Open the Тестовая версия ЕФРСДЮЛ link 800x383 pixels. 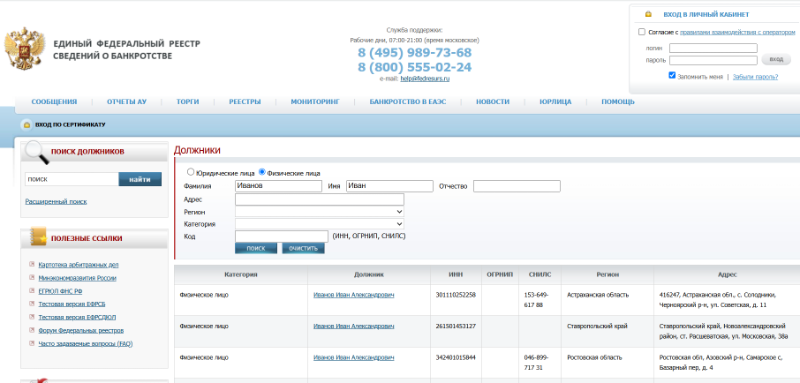pyautogui.click(x=77, y=317)
